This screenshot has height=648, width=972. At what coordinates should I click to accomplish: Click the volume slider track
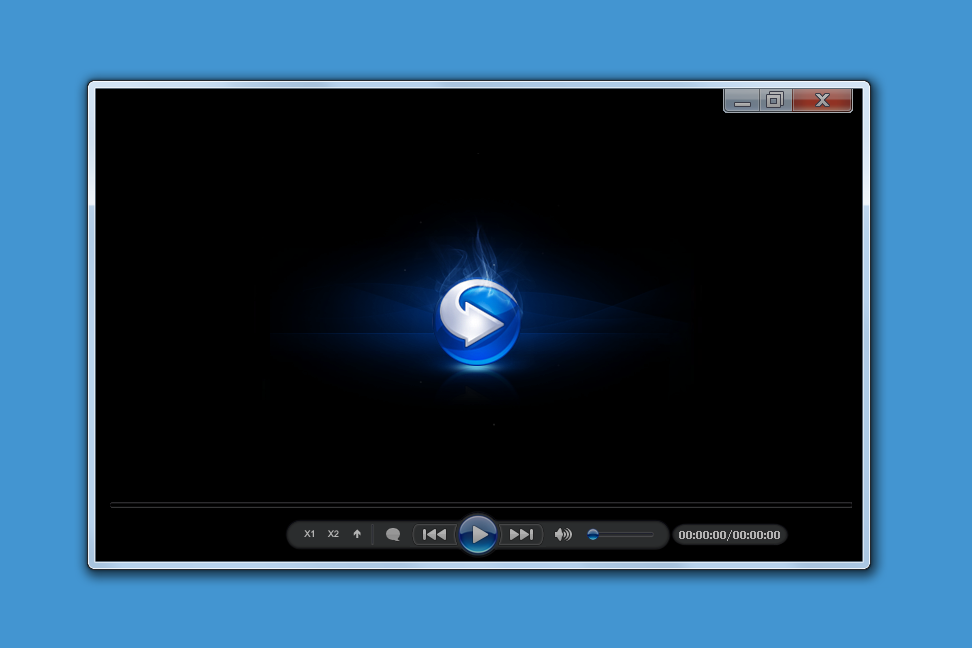pyautogui.click(x=622, y=535)
